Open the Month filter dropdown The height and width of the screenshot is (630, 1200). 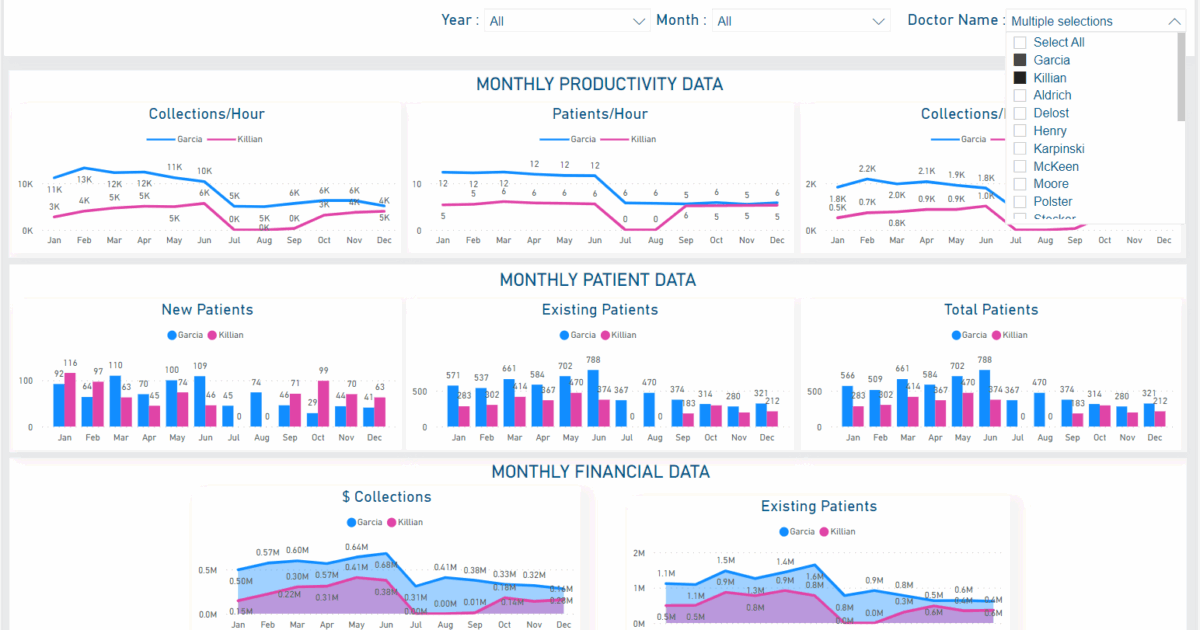(x=879, y=21)
